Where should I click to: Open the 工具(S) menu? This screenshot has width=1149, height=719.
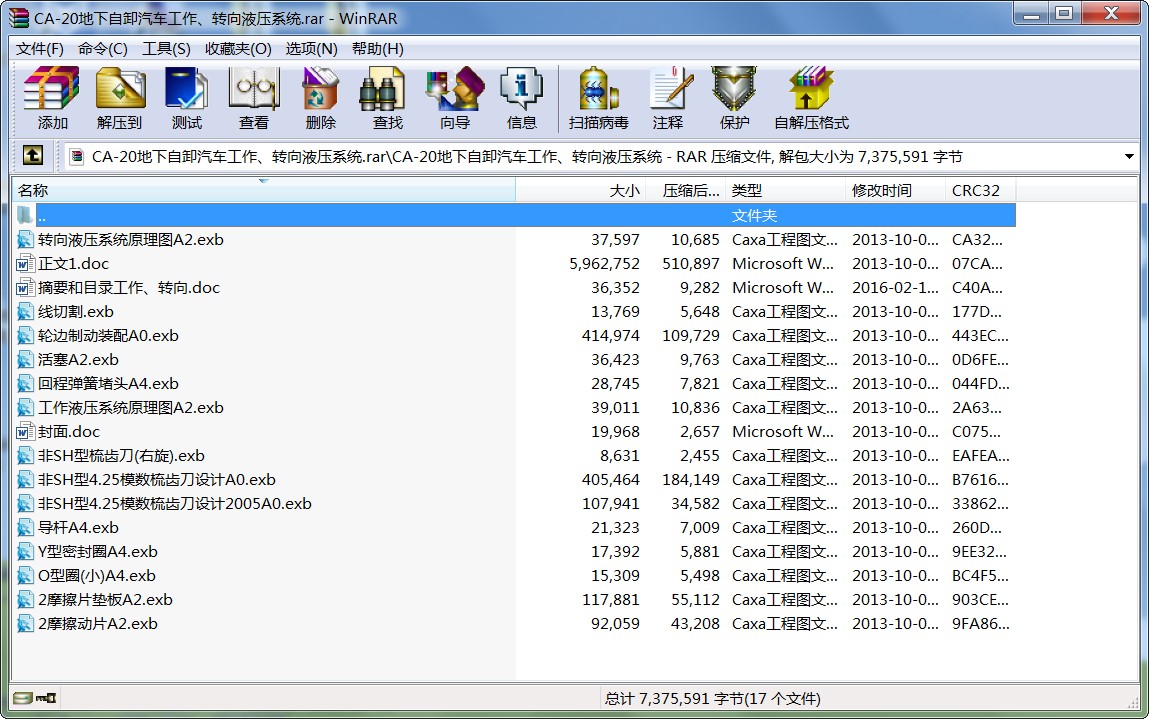(166, 48)
